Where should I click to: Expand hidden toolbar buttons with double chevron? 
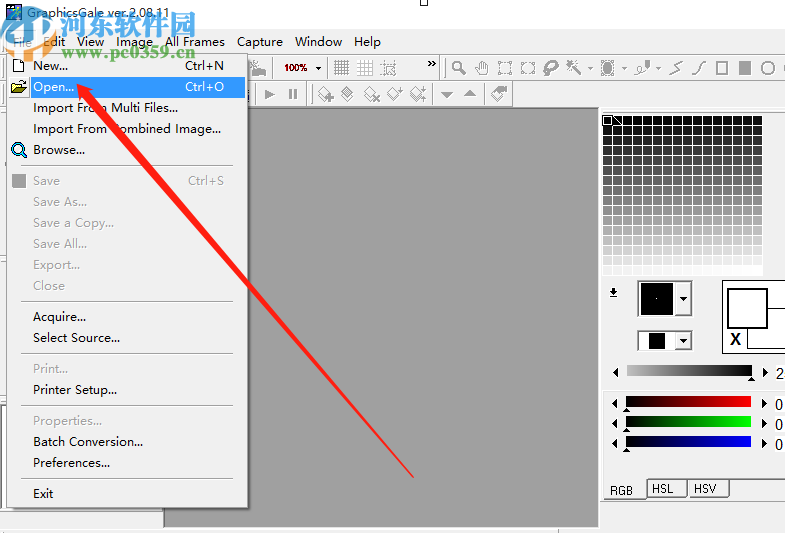432,64
